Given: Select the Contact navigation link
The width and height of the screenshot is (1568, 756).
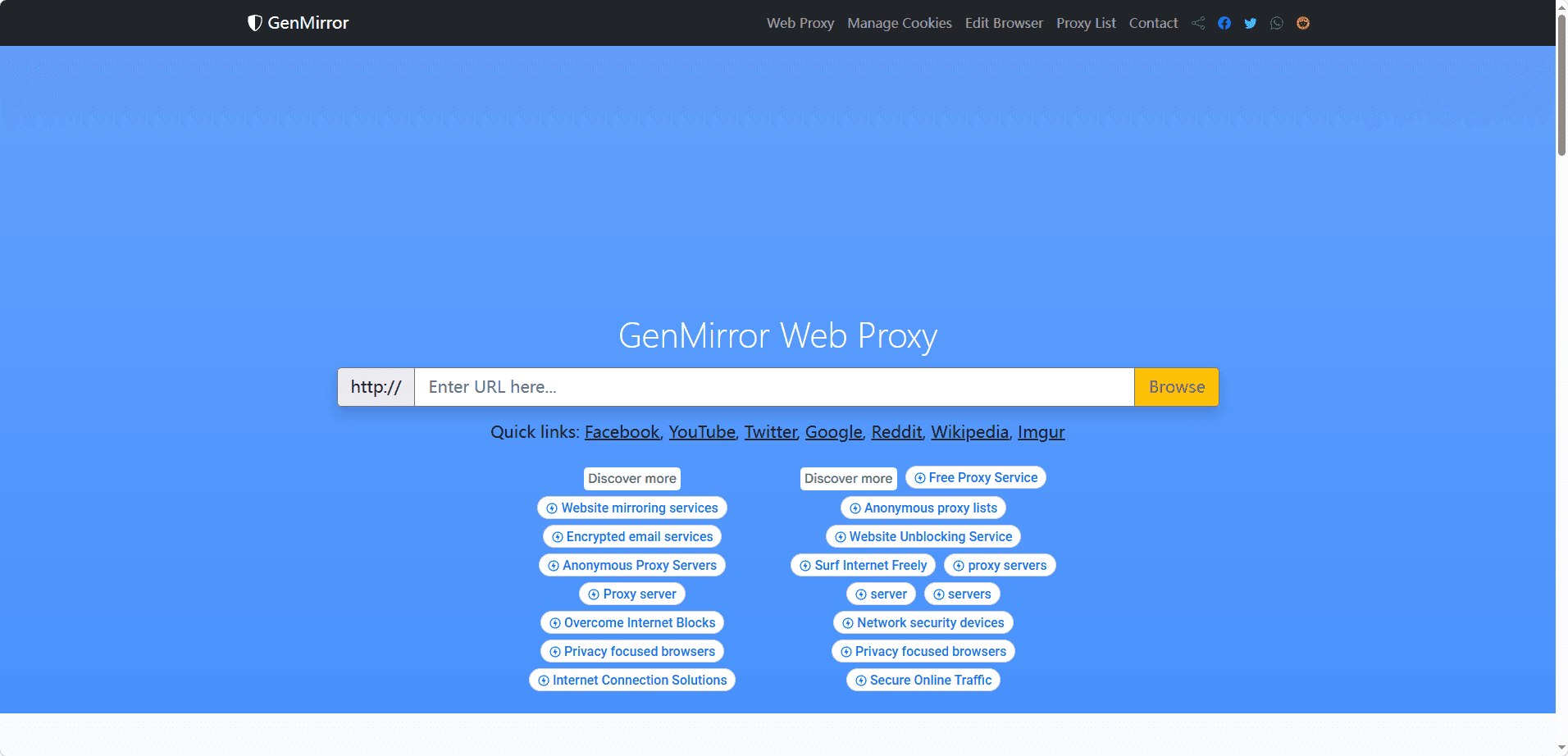Looking at the screenshot, I should point(1153,23).
